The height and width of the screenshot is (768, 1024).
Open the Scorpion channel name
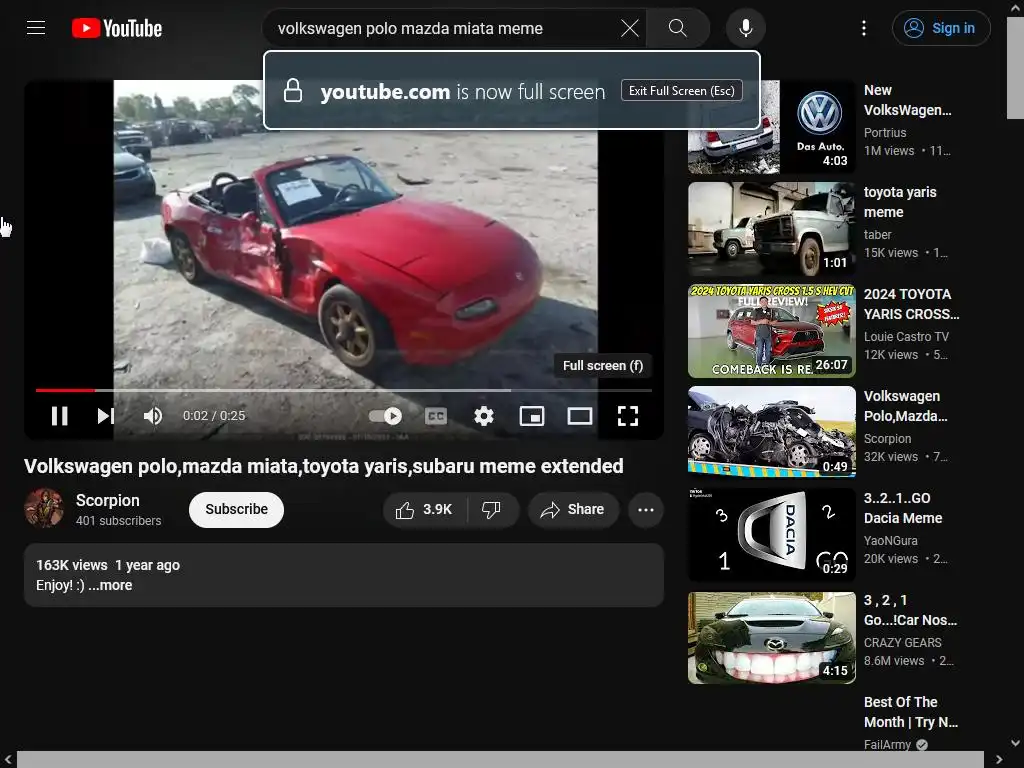pyautogui.click(x=108, y=500)
